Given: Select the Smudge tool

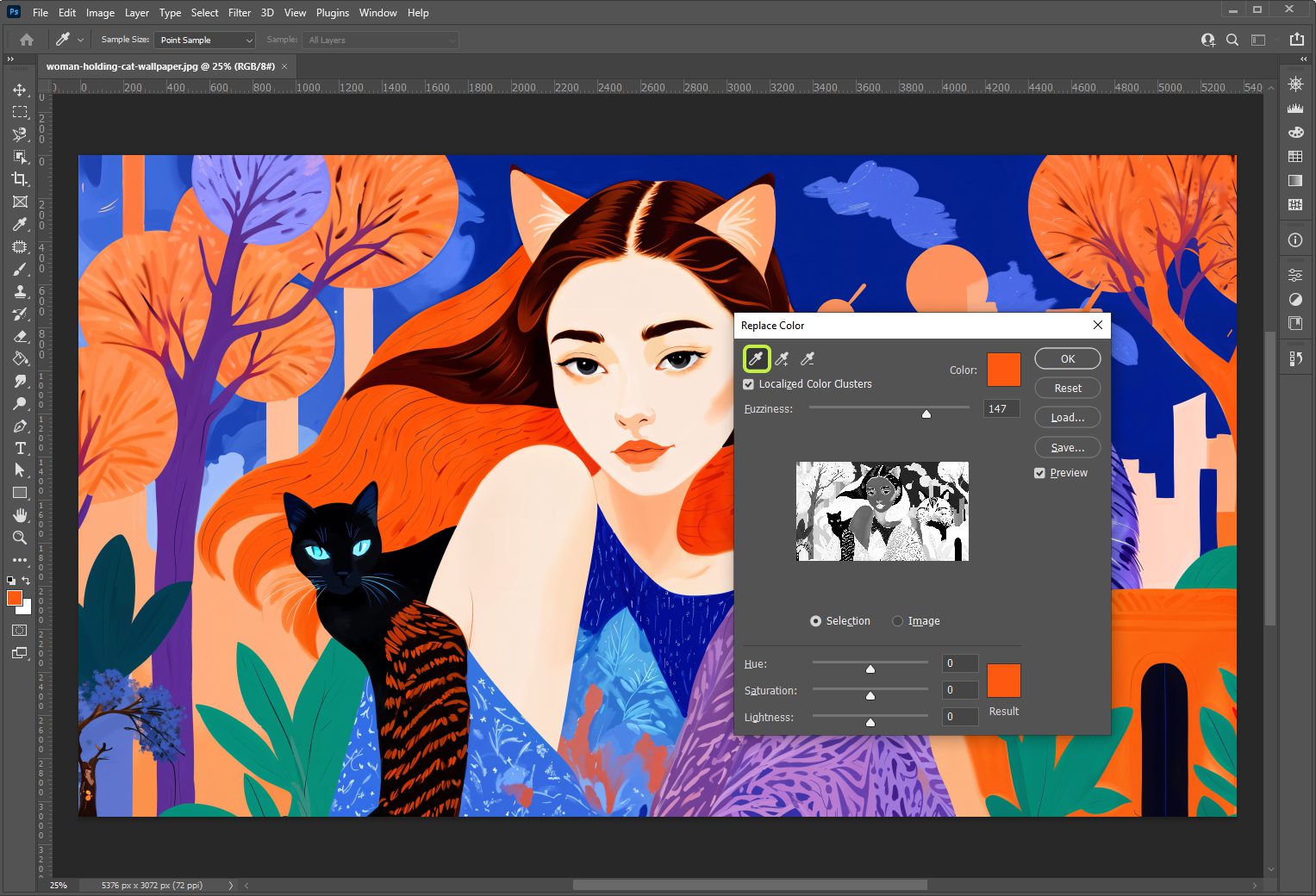Looking at the screenshot, I should click(x=20, y=381).
